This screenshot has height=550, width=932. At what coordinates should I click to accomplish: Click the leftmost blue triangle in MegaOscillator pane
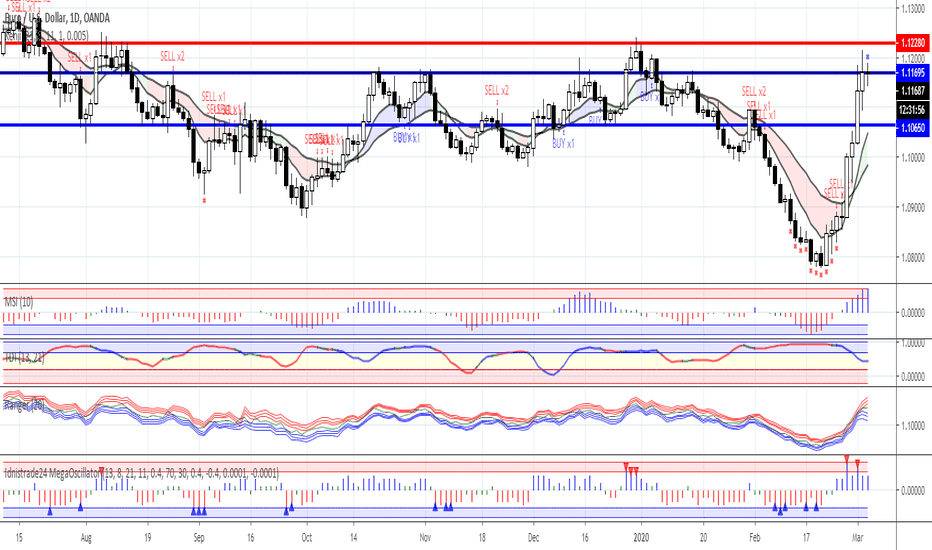pyautogui.click(x=50, y=511)
